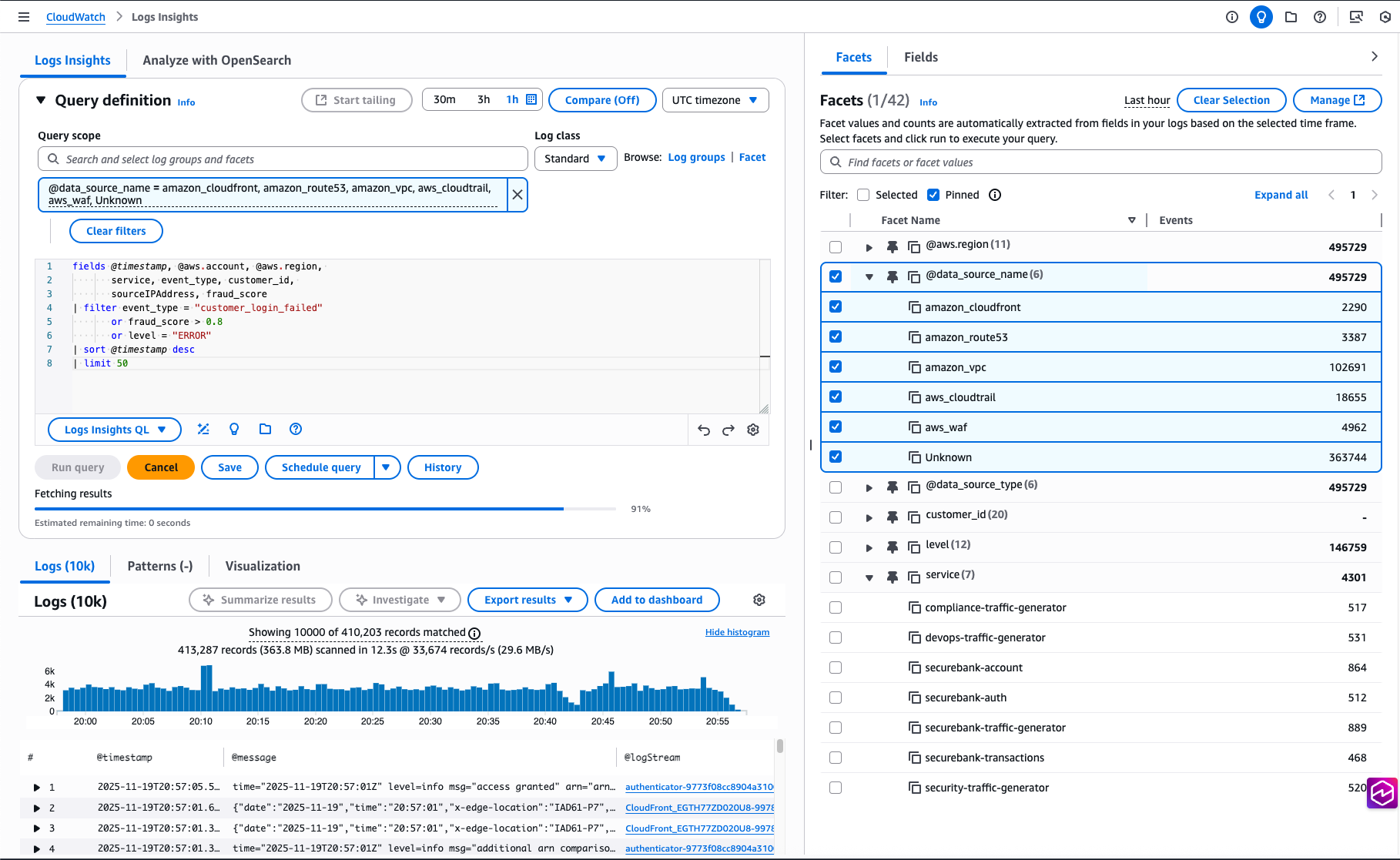Click the redo arrow in query editor
Image resolution: width=1400 pixels, height=860 pixels.
tap(728, 430)
